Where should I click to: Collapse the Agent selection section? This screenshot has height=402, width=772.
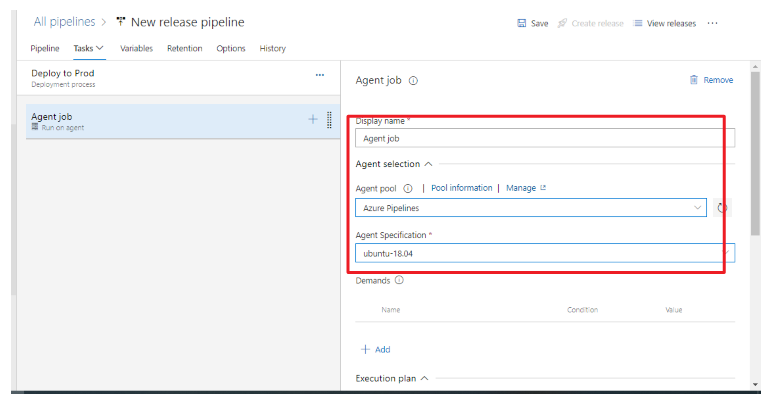coord(428,164)
